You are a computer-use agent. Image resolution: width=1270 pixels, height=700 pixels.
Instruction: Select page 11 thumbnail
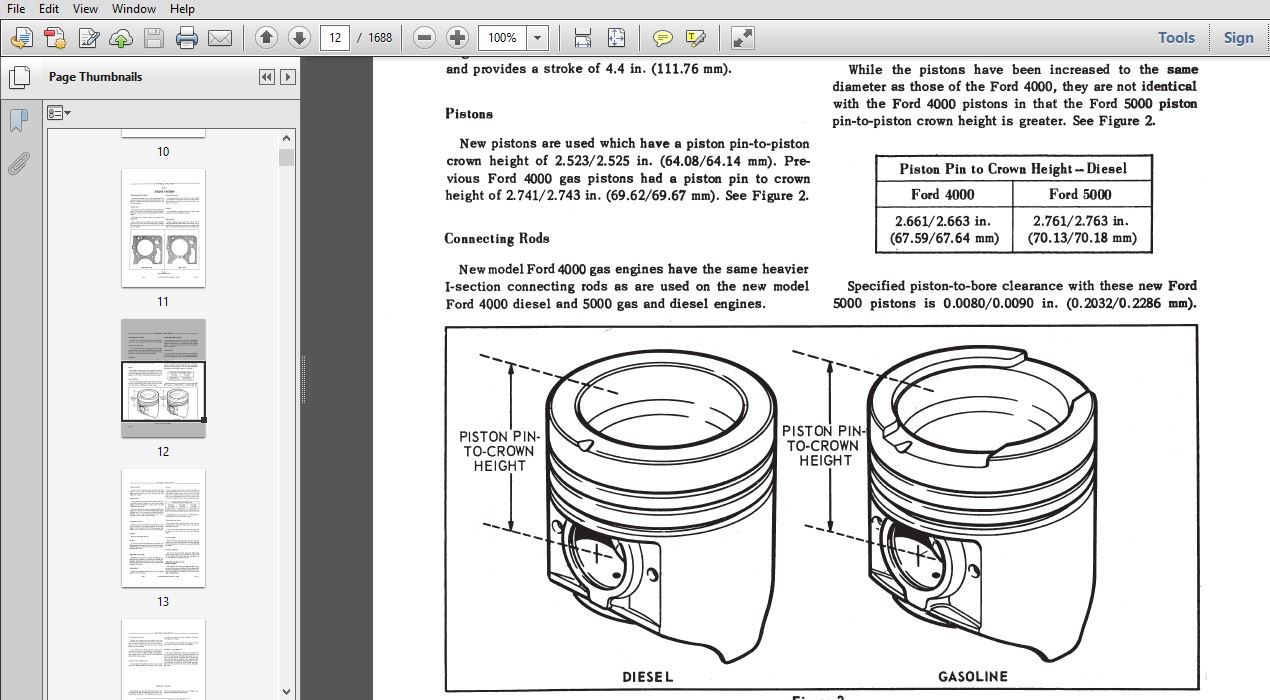163,228
